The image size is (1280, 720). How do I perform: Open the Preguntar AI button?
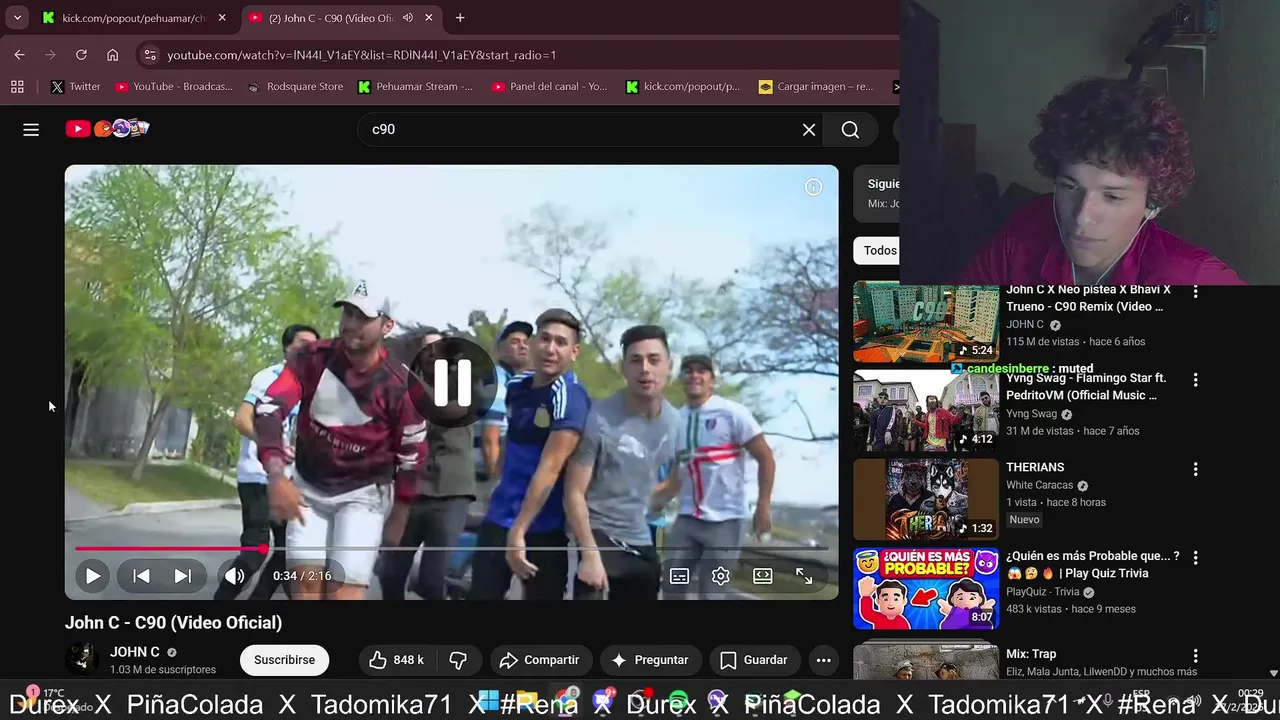pos(650,660)
